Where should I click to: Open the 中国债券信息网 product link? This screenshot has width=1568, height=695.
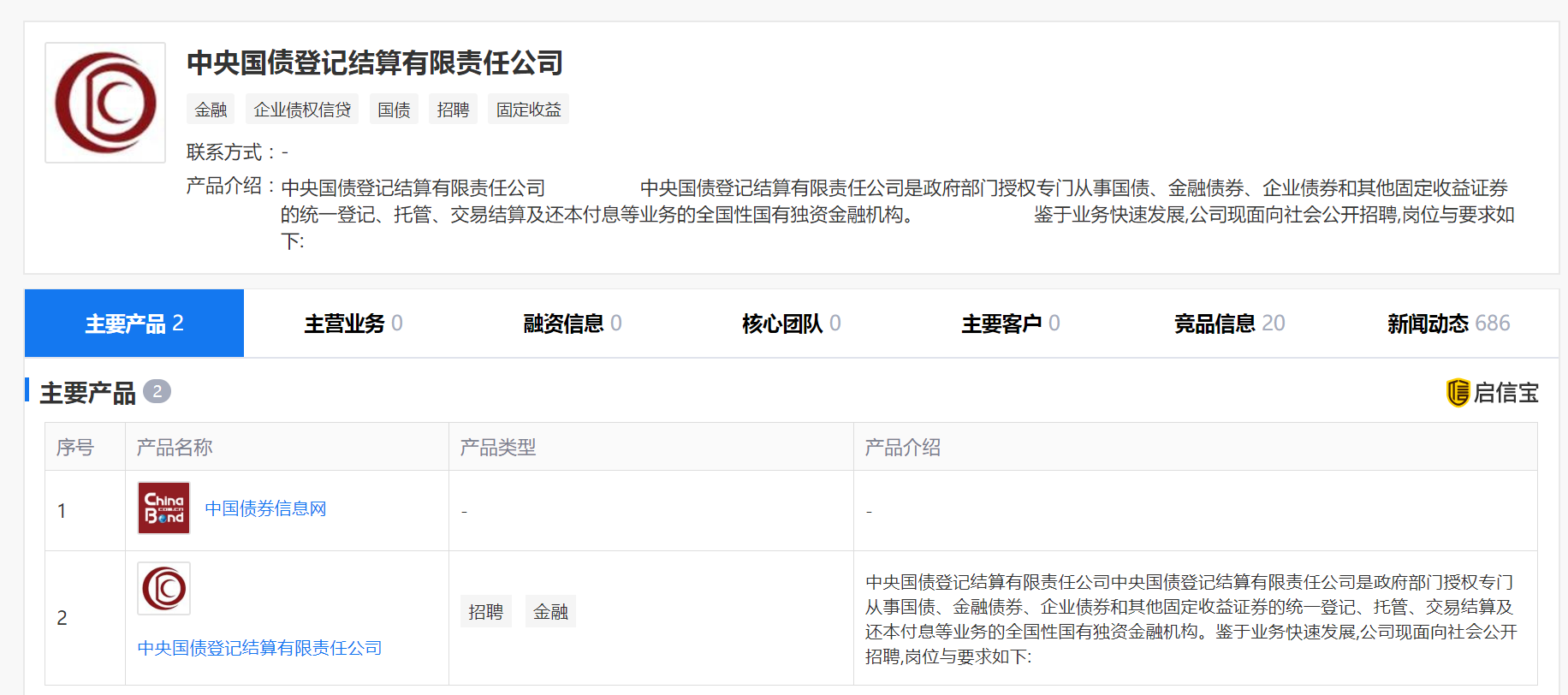click(x=265, y=508)
